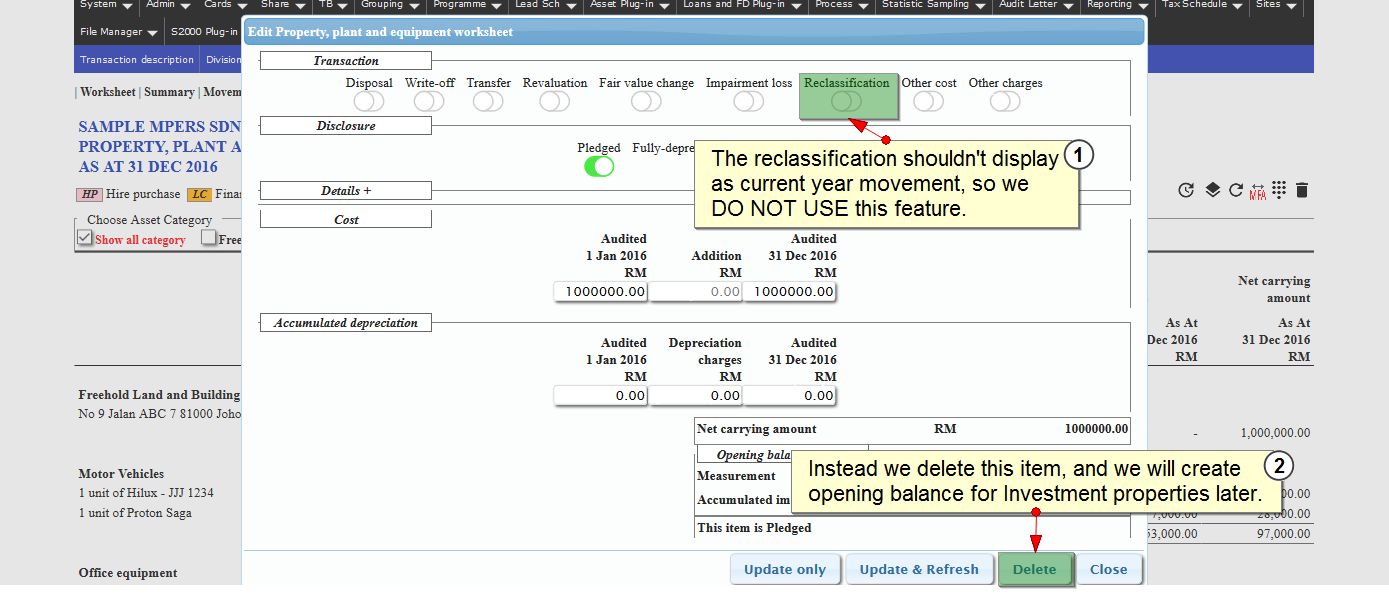Click the HP hire purchase badge

(90, 195)
